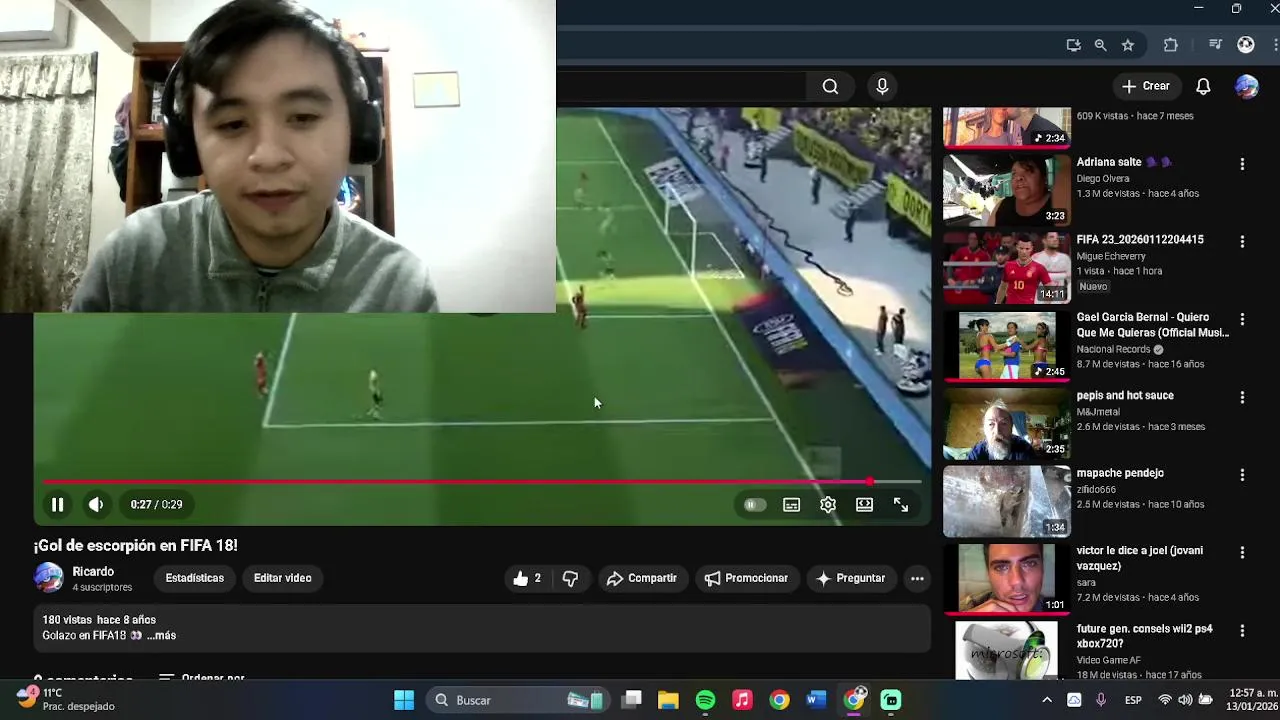Click the YouTube search magnifier button

pyautogui.click(x=830, y=86)
